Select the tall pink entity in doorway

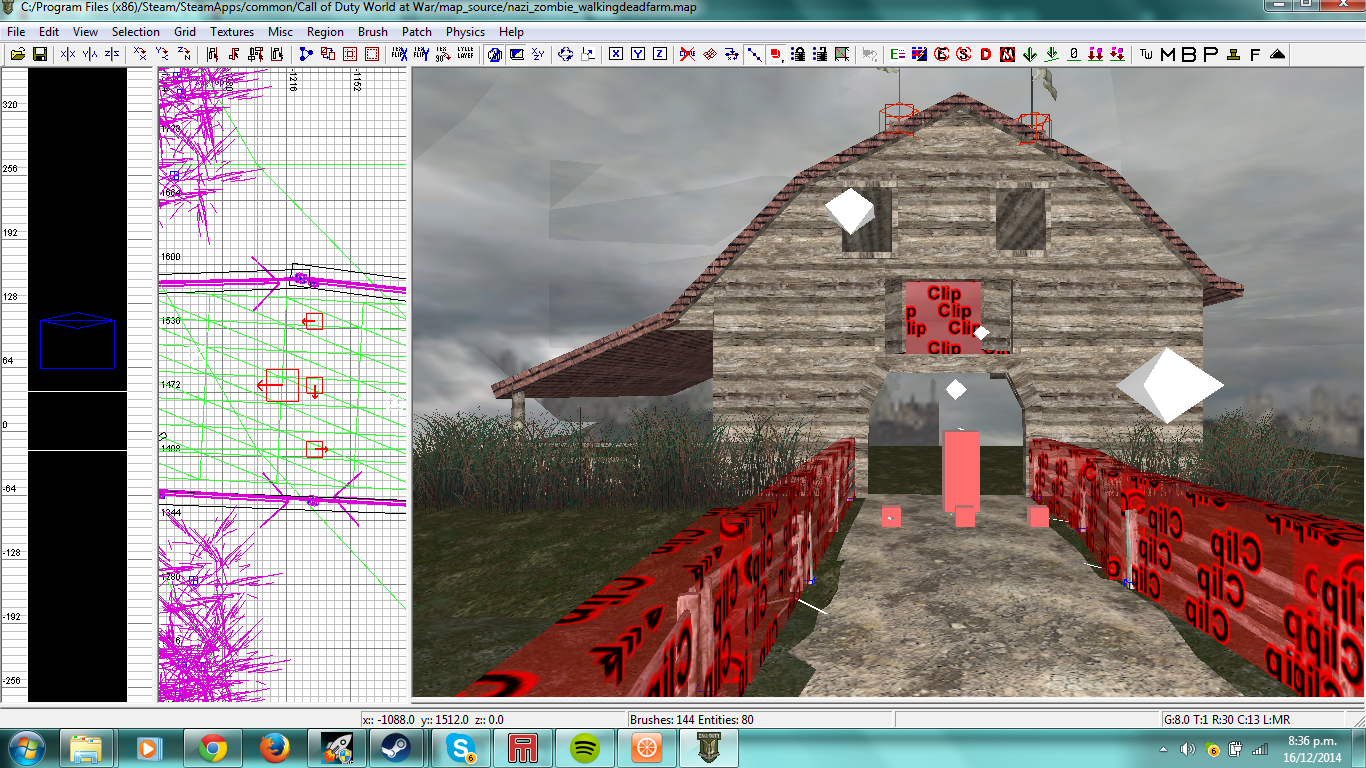click(x=961, y=470)
